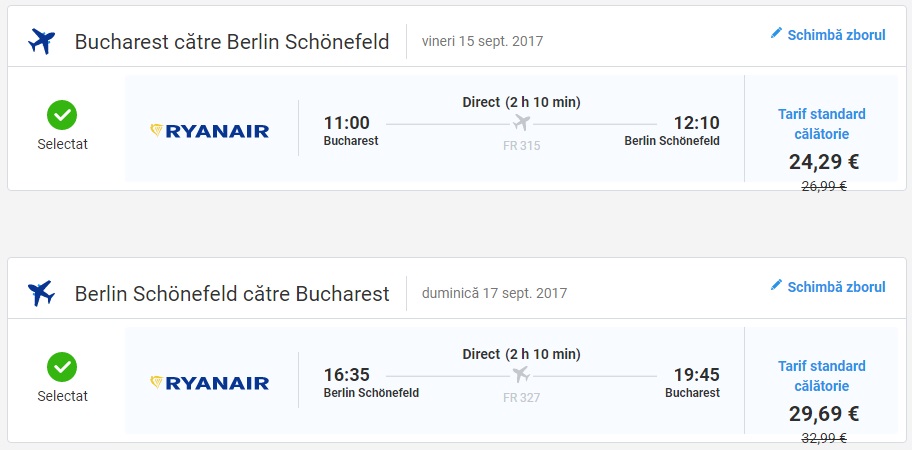The height and width of the screenshot is (450, 912).
Task: Click the date vineri 15 sept. 2017
Action: coord(483,42)
